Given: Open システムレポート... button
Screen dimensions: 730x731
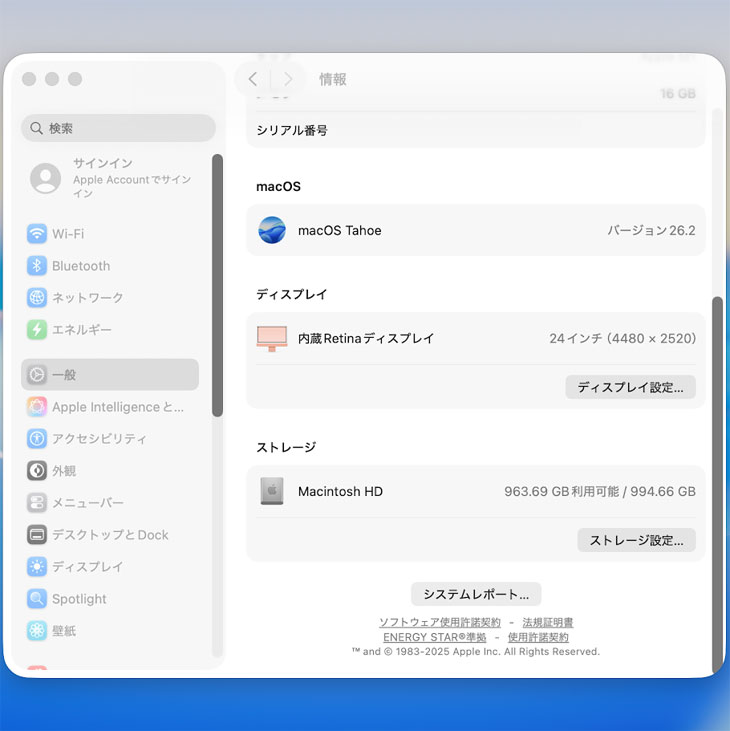Looking at the screenshot, I should [x=476, y=594].
